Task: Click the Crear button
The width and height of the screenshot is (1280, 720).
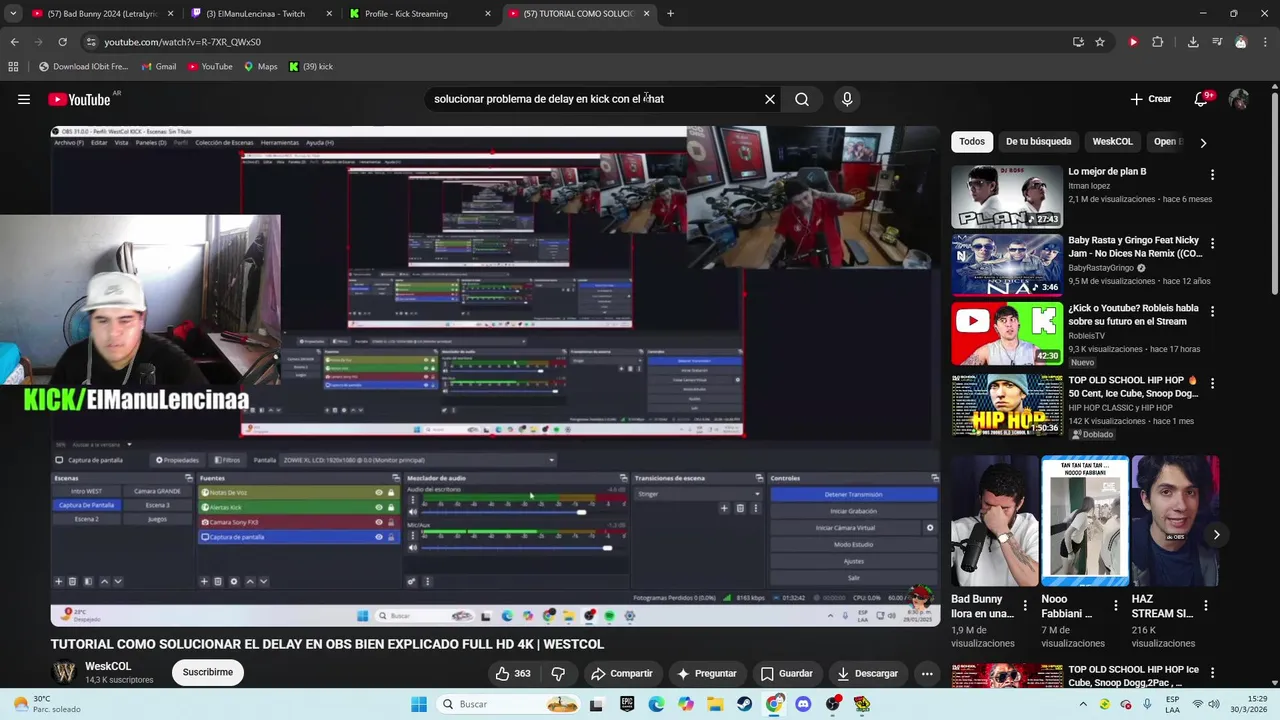Action: click(1150, 99)
